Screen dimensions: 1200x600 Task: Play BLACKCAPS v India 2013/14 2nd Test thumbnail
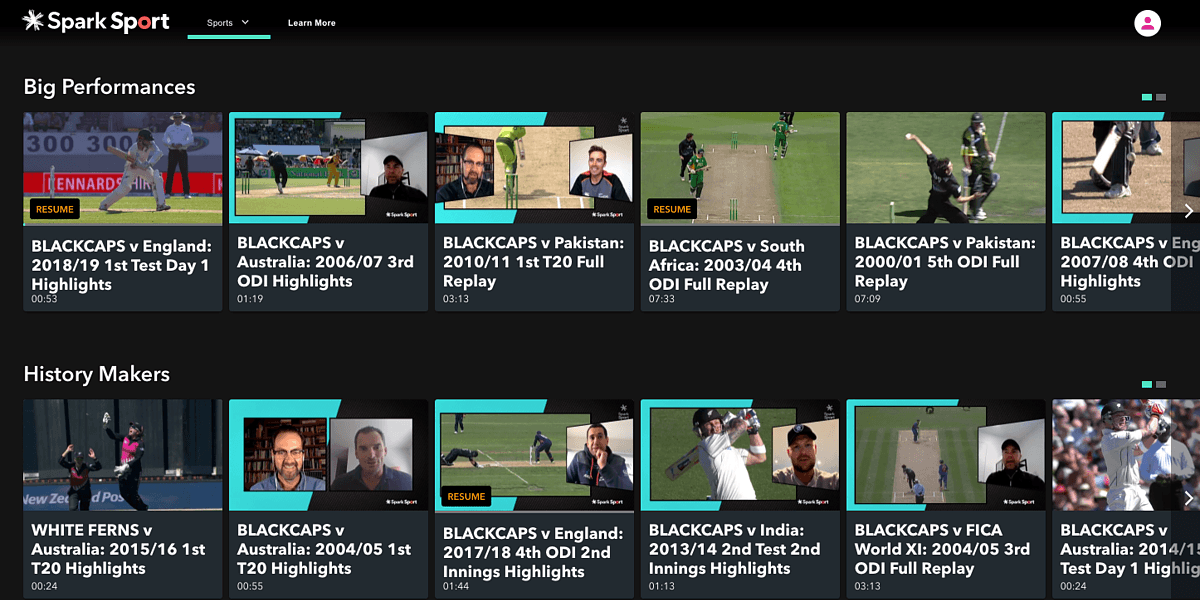[x=740, y=455]
